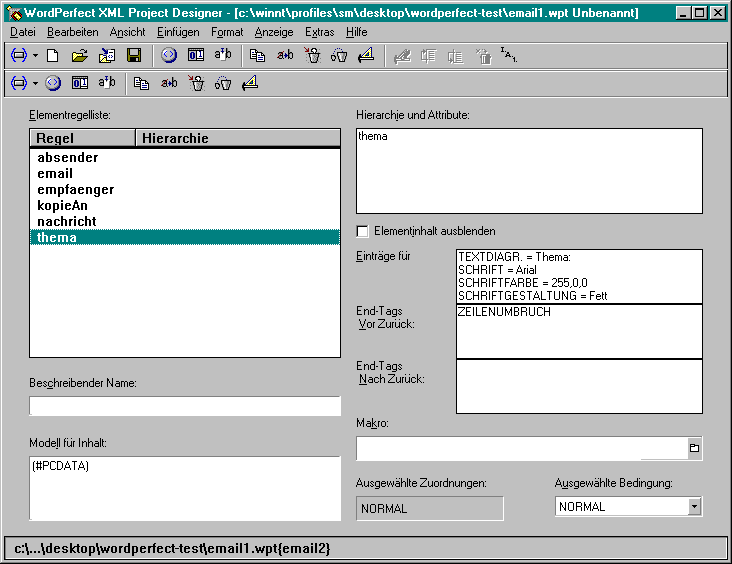Viewport: 732px width, 564px height.
Task: Click the blue parentheses icon in second toolbar
Action: (x=19, y=83)
